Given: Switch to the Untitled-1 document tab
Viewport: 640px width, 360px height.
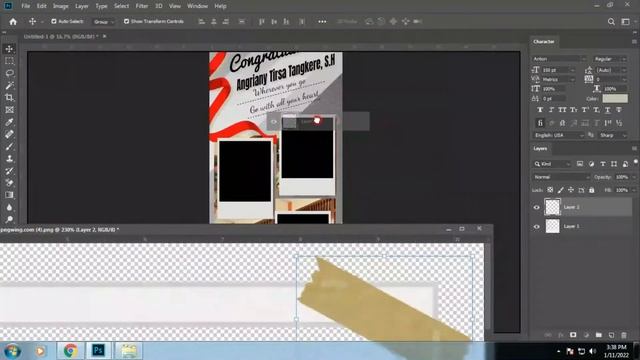Looking at the screenshot, I should tap(61, 36).
